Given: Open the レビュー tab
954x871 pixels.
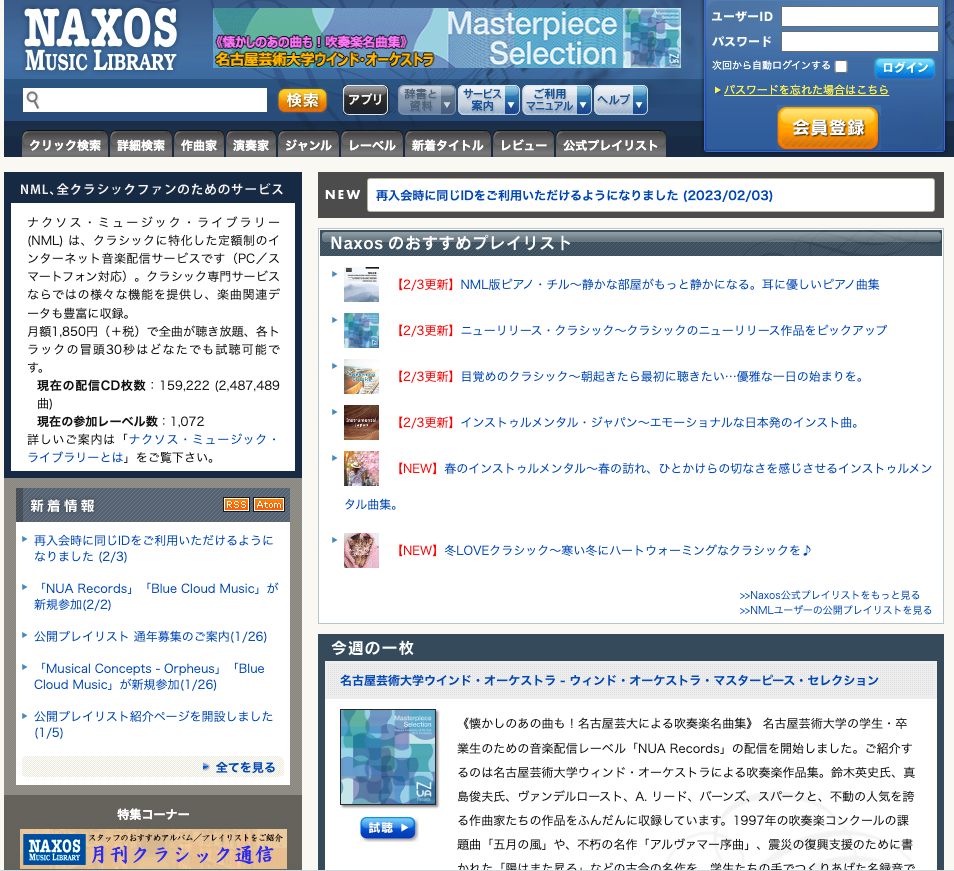Looking at the screenshot, I should coord(523,145).
